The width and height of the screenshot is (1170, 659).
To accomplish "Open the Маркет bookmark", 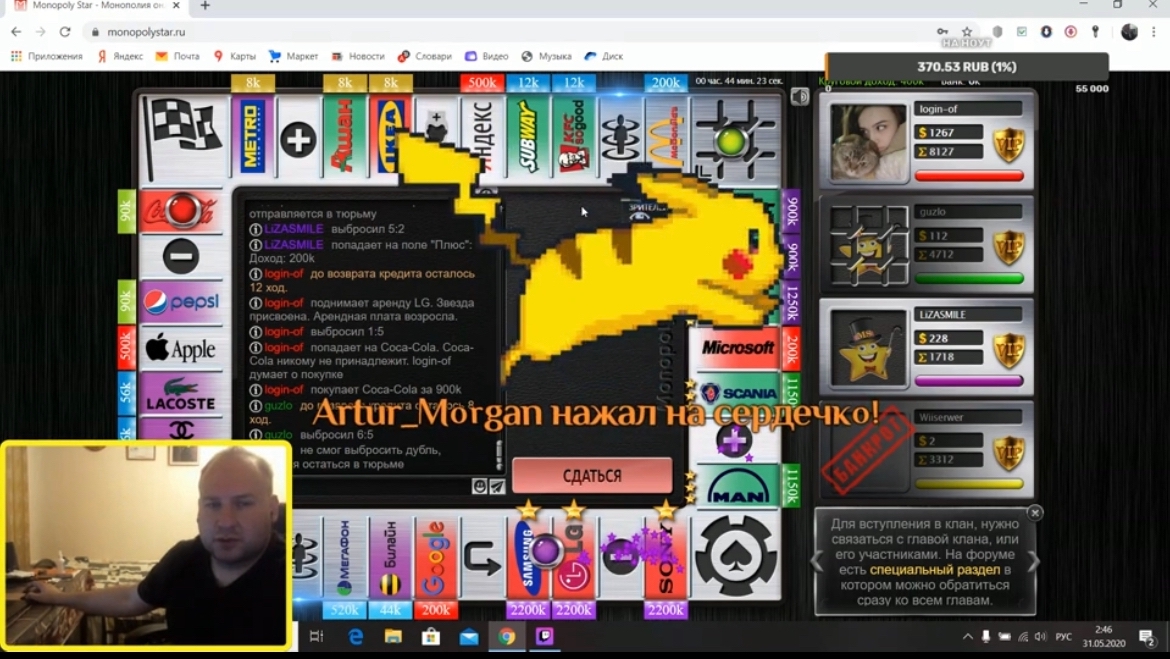I will (x=293, y=56).
